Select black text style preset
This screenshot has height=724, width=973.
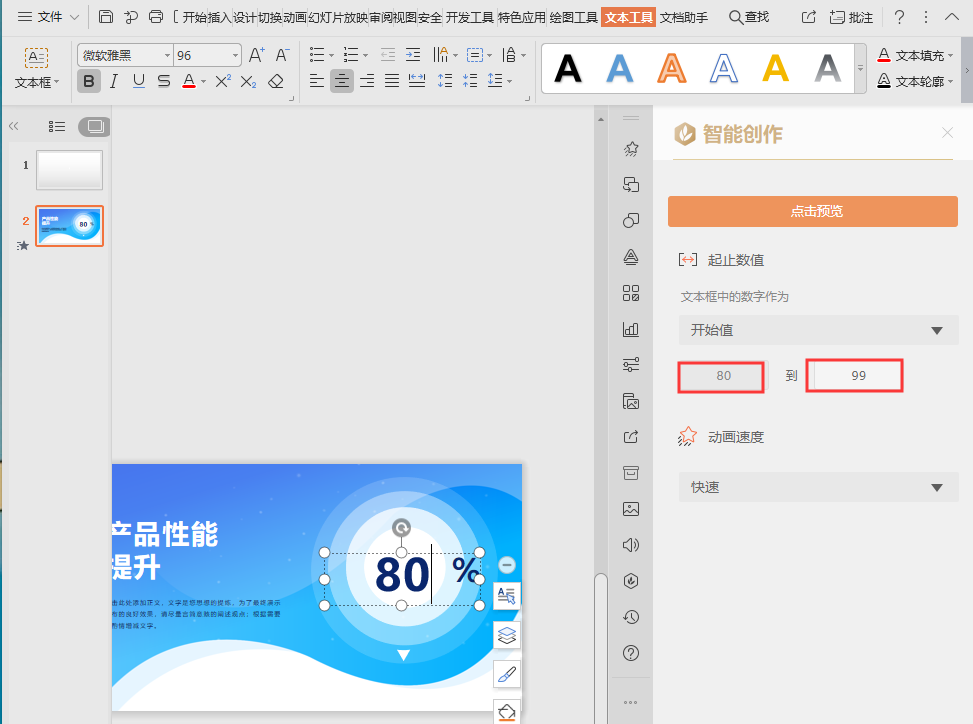tap(568, 68)
